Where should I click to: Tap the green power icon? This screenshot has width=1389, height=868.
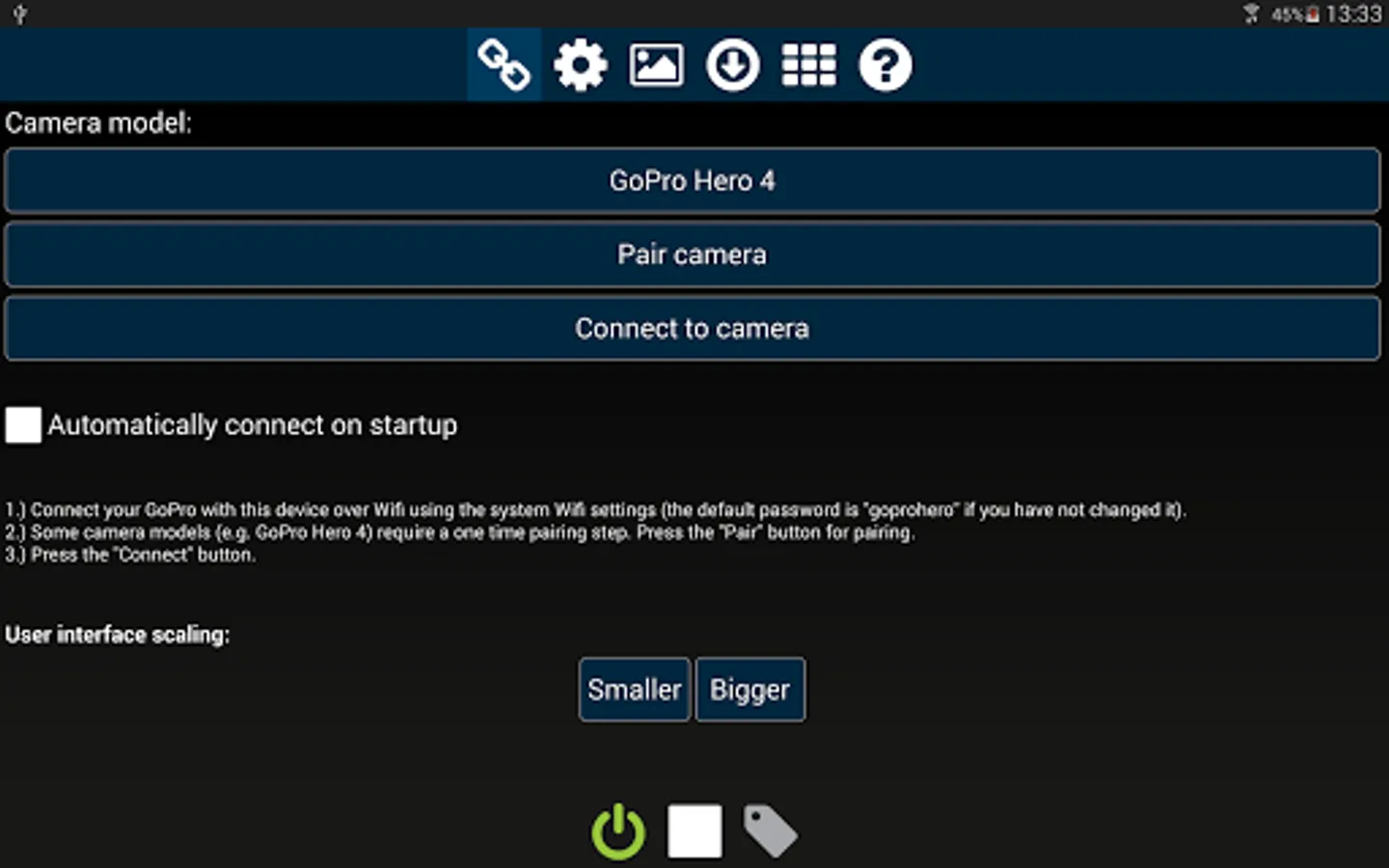(x=618, y=830)
